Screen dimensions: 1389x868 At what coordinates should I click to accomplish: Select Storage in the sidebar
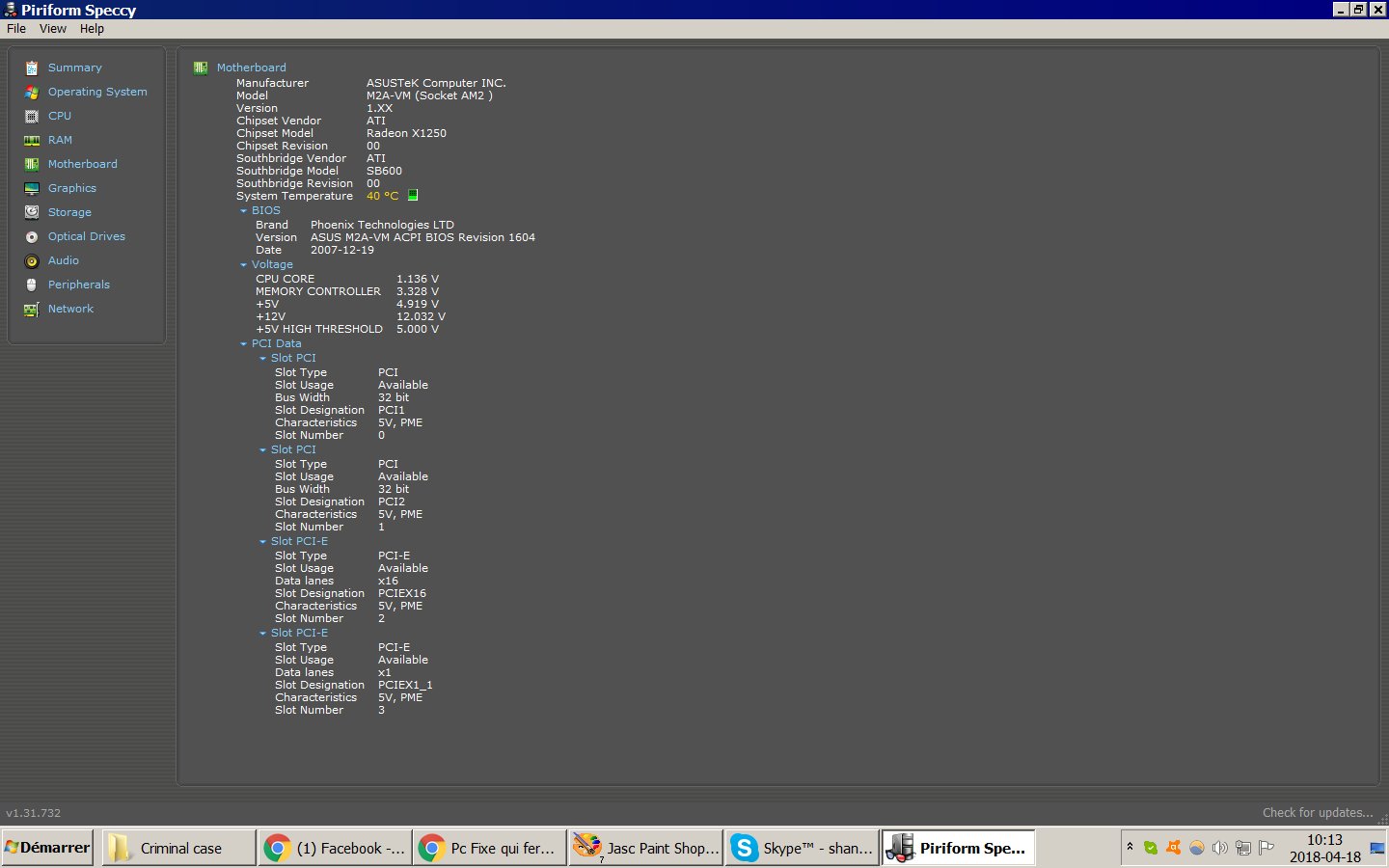click(x=69, y=212)
